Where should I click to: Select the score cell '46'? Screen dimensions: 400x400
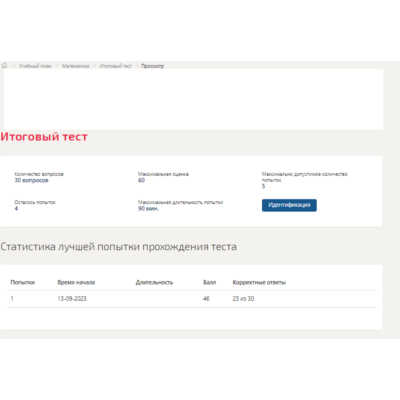coord(206,299)
